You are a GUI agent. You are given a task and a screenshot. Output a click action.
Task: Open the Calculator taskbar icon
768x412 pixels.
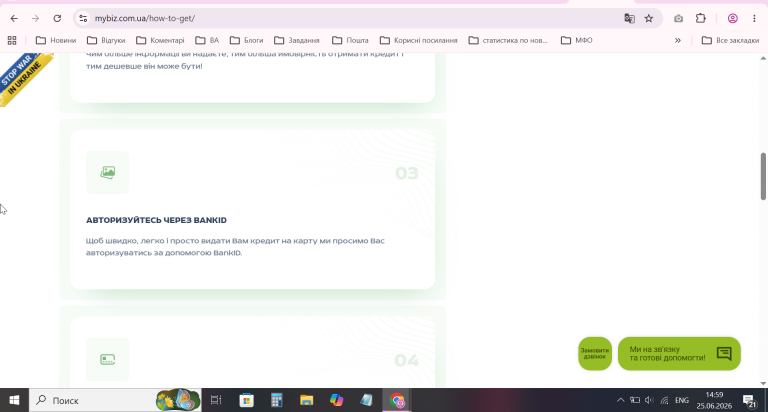pos(277,400)
